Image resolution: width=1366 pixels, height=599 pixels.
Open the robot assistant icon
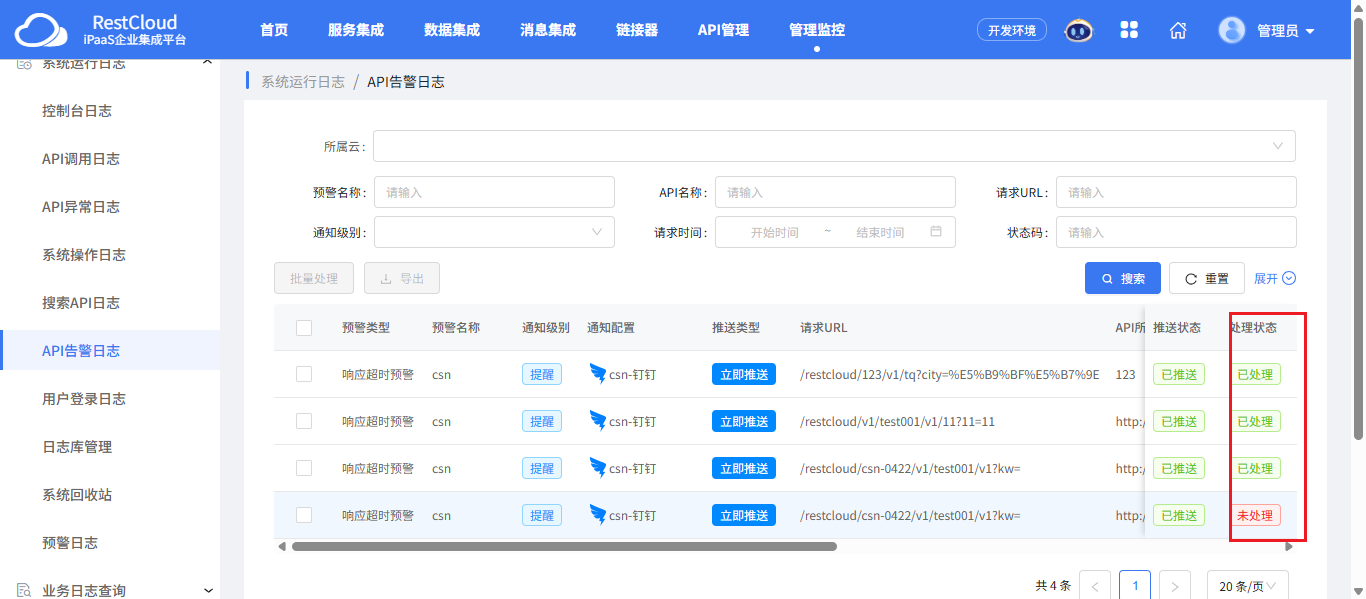click(x=1078, y=30)
